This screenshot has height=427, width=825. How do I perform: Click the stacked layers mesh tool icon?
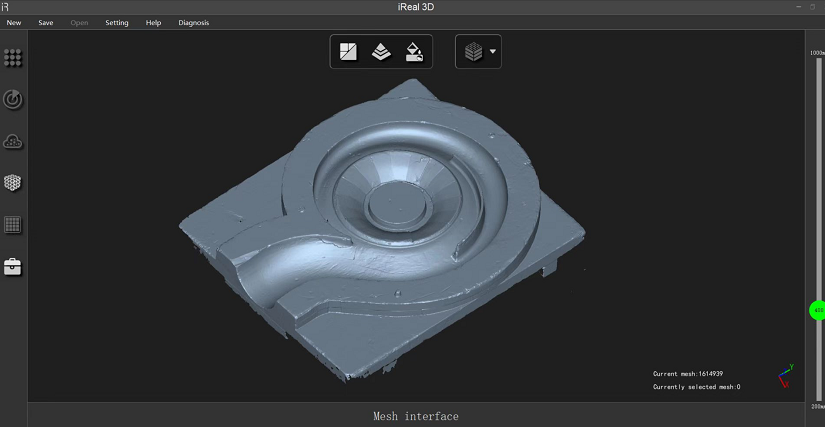pos(381,52)
